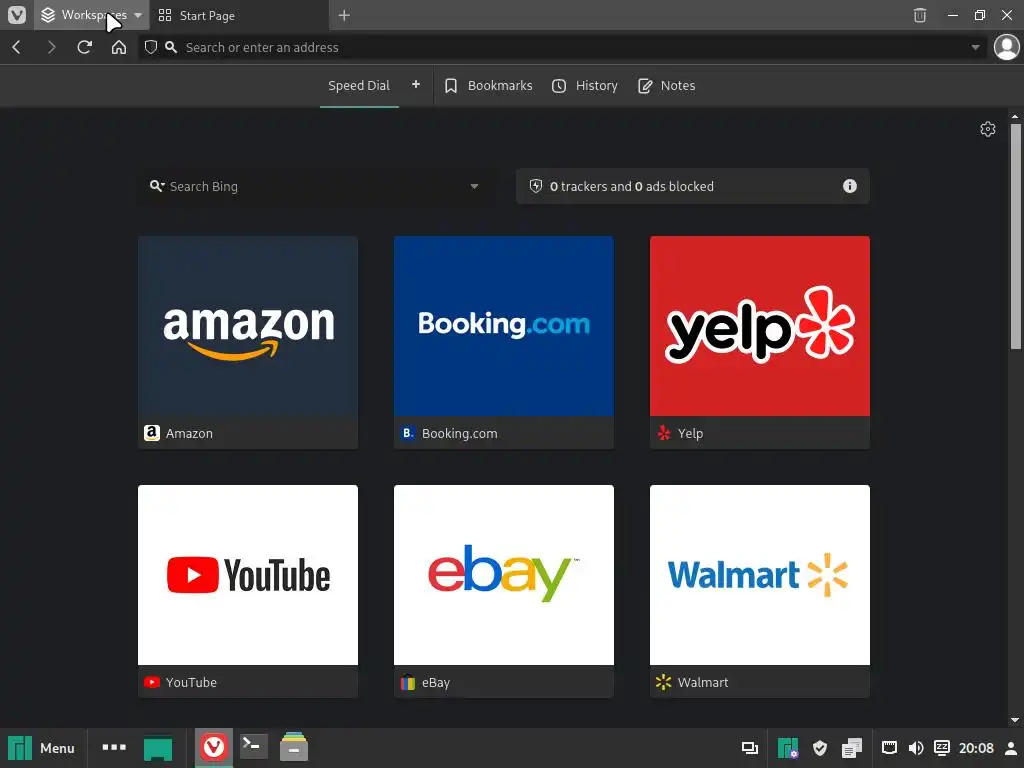1024x768 pixels.
Task: Open the tracker blocker shield in the address bar
Action: point(151,47)
